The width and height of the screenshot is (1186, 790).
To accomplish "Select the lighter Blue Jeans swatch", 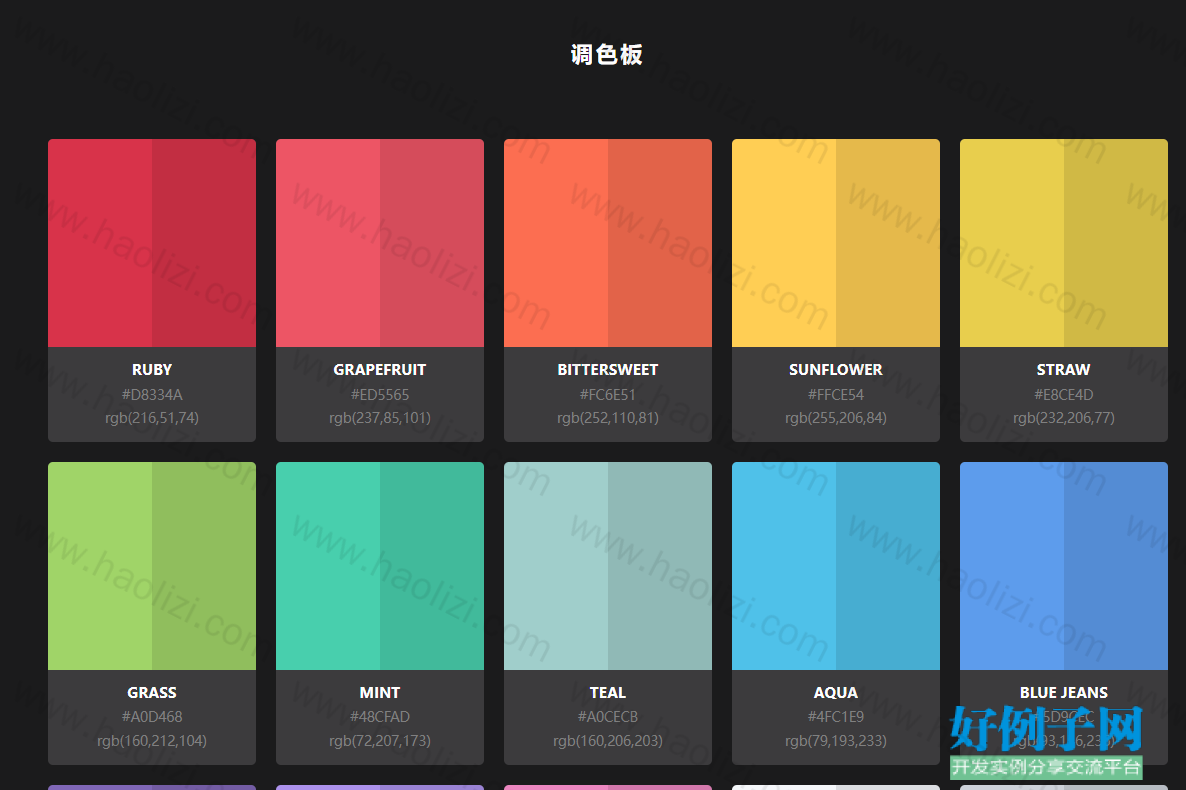I will pyautogui.click(x=1012, y=566).
